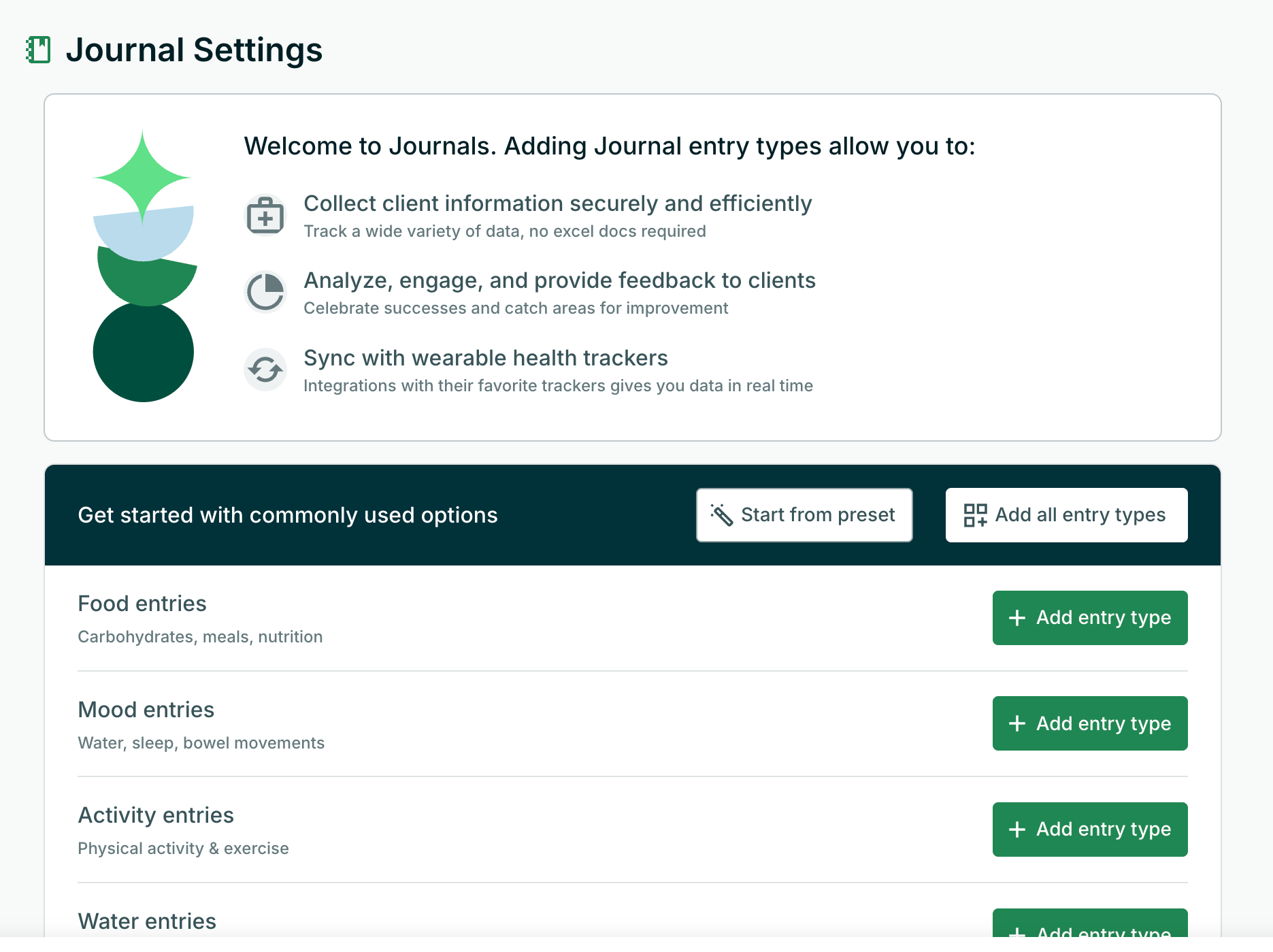Select the Food entries heading

click(142, 604)
